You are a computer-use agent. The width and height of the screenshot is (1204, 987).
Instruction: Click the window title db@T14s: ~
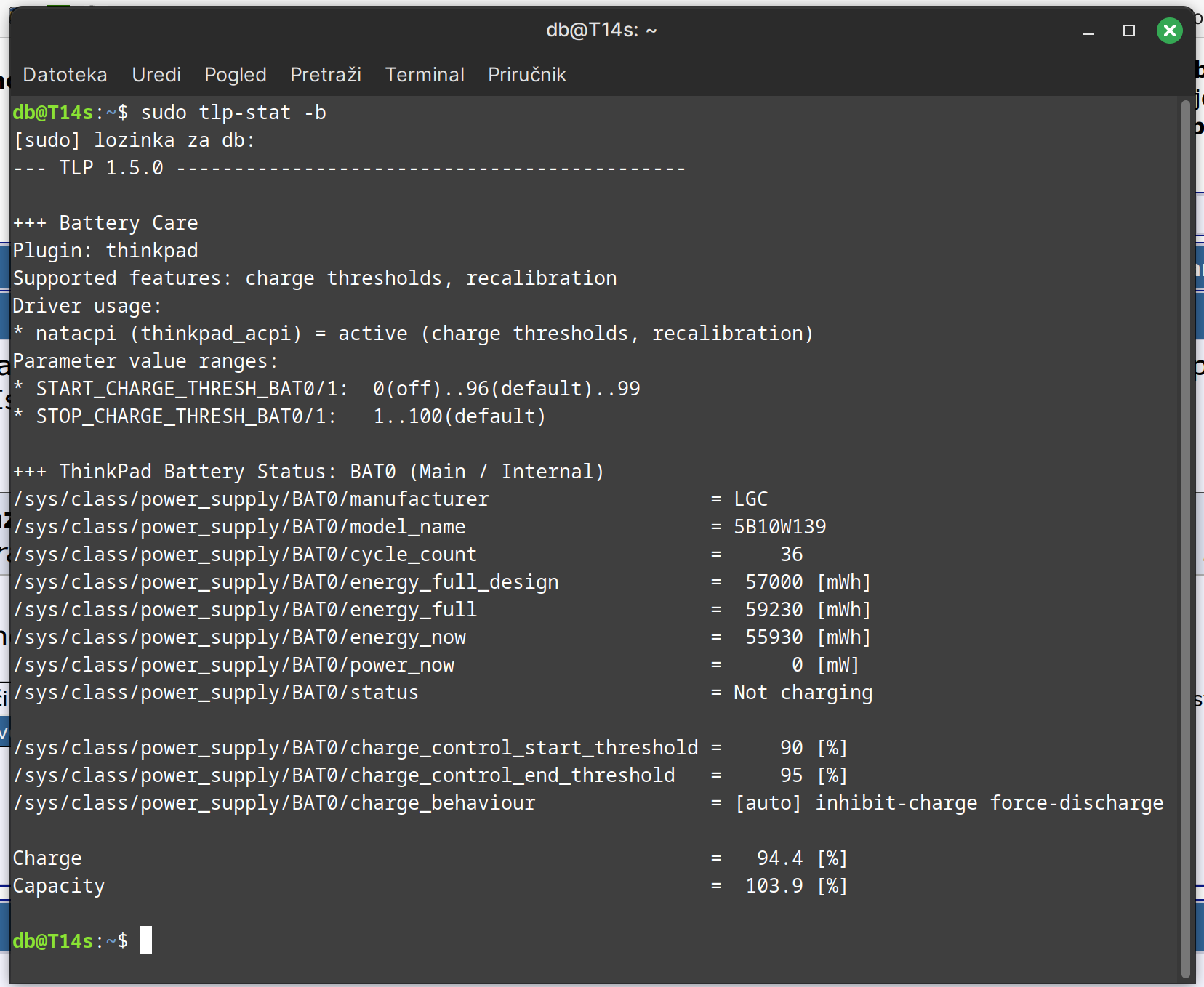pyautogui.click(x=601, y=30)
